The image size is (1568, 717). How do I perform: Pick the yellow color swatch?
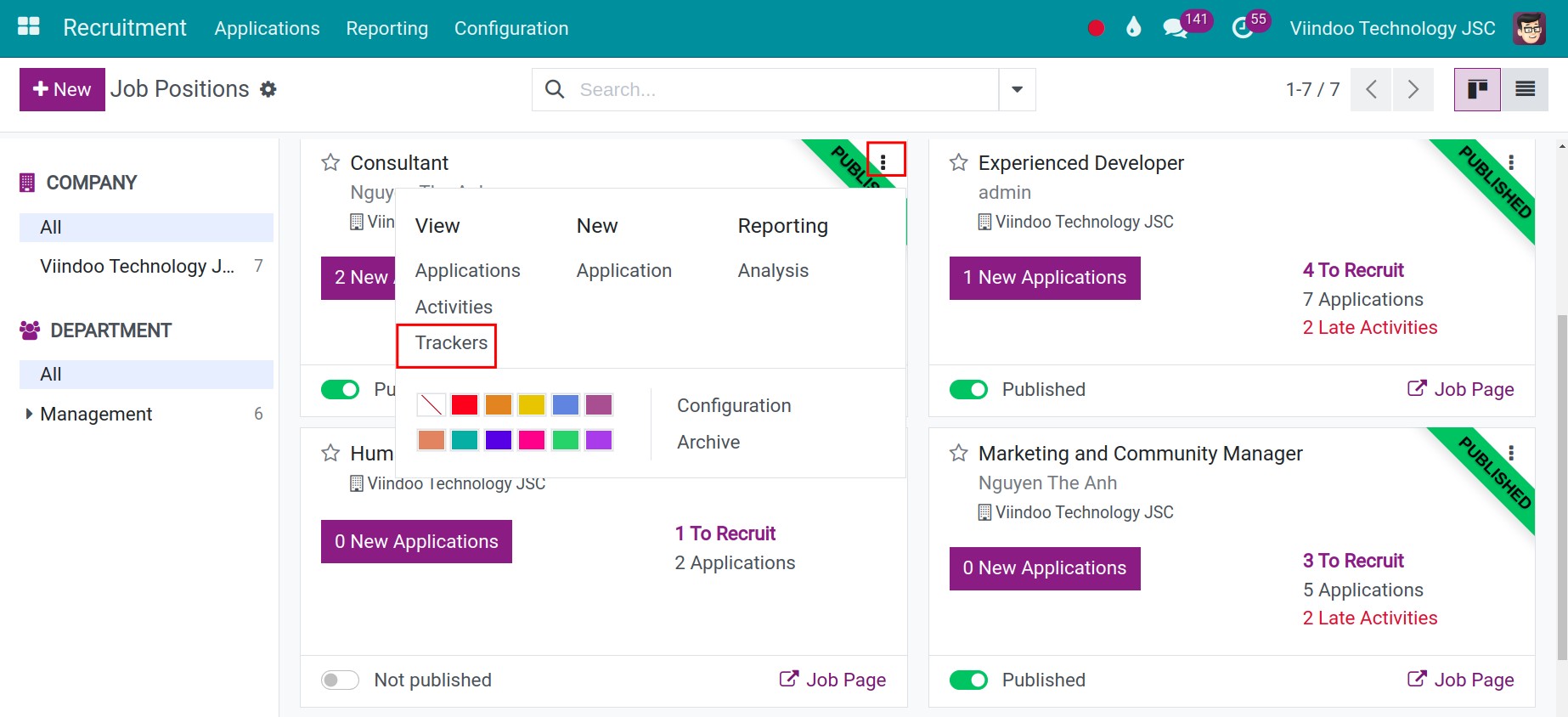pyautogui.click(x=532, y=404)
